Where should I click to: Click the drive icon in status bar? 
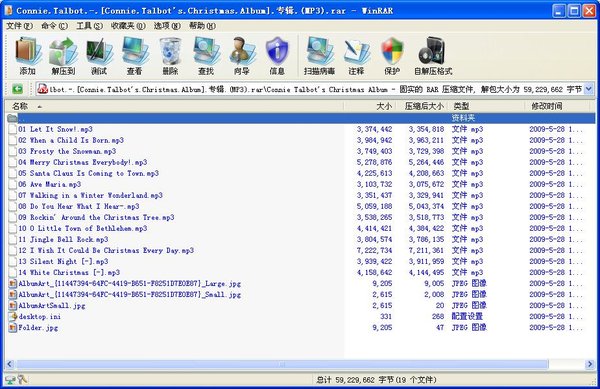click(10, 379)
